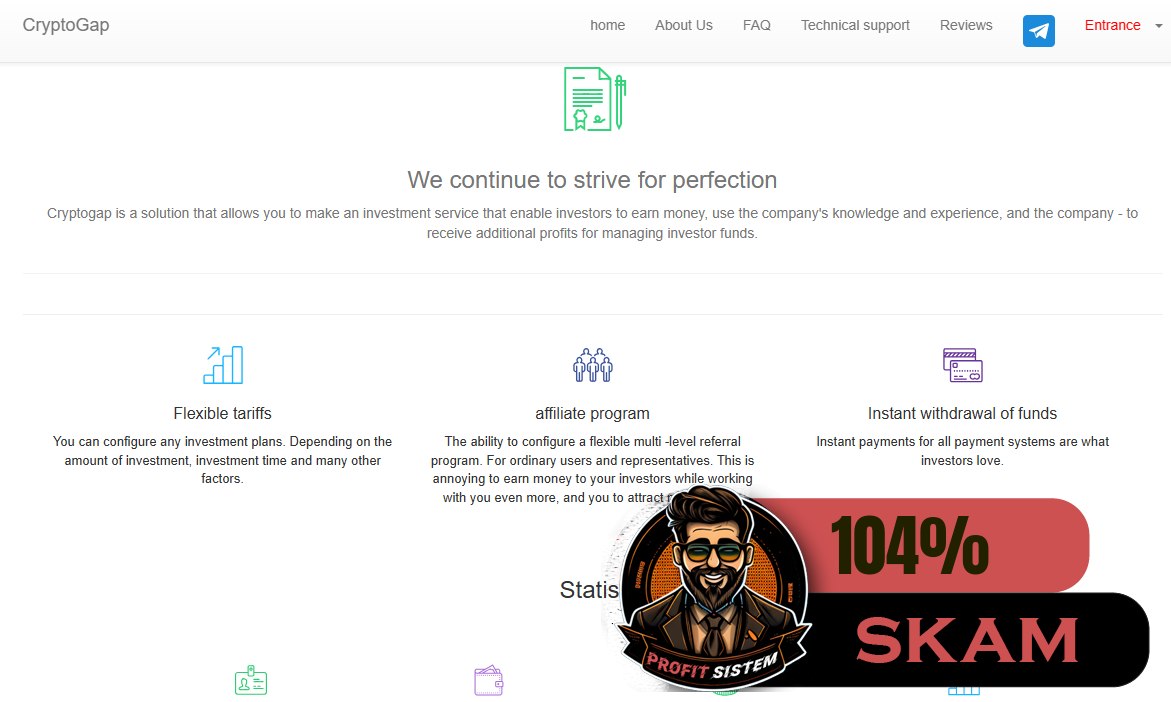
Task: Open the Reviews page
Action: [x=966, y=26]
